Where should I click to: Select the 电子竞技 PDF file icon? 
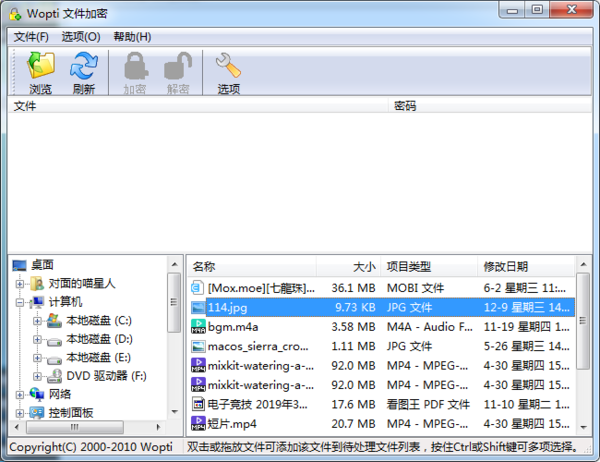[198, 404]
